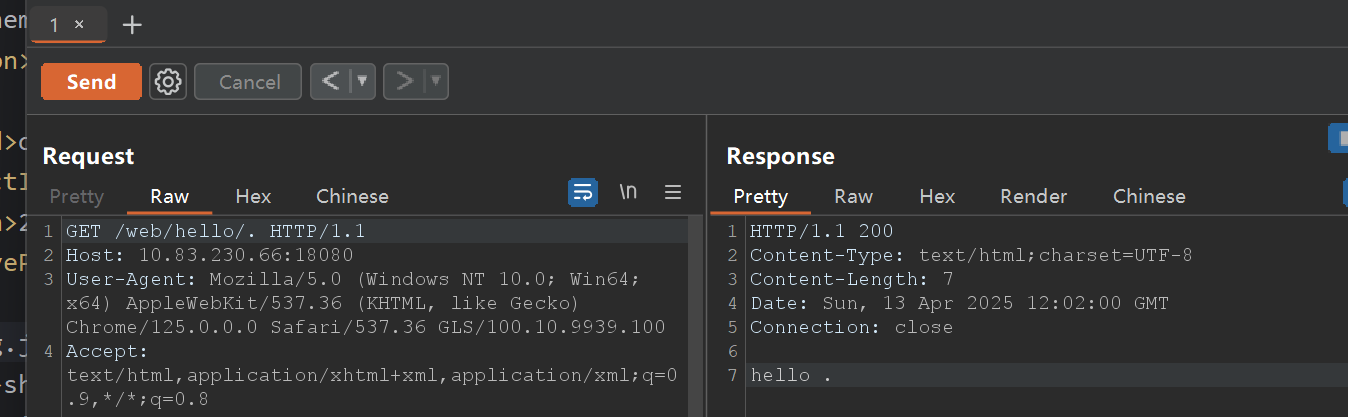Switch Response view to Render

1034,196
